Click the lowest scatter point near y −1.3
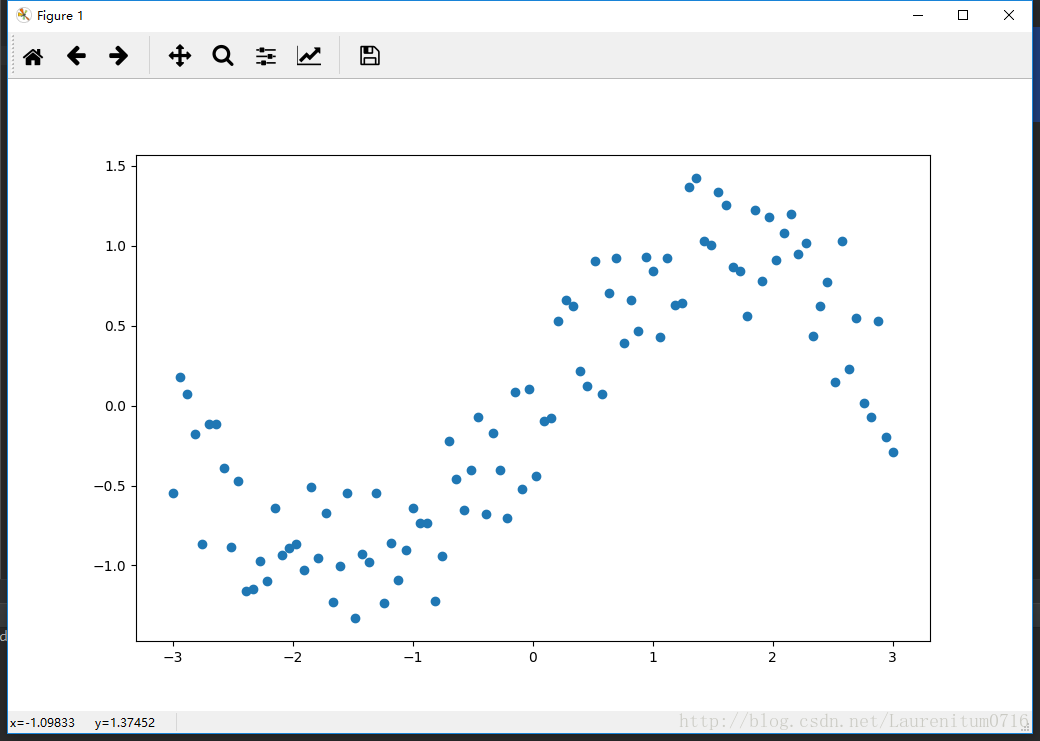The width and height of the screenshot is (1040, 741). click(x=356, y=618)
